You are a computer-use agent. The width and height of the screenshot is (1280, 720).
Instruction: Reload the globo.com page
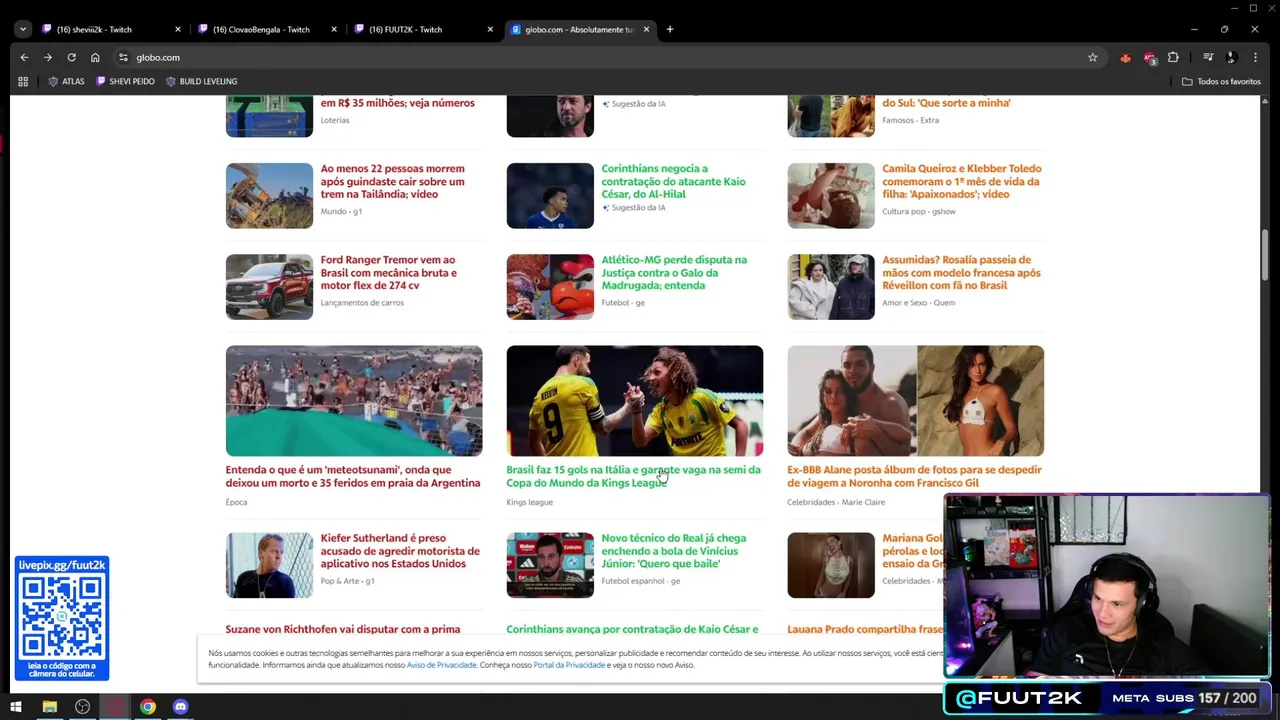(71, 57)
